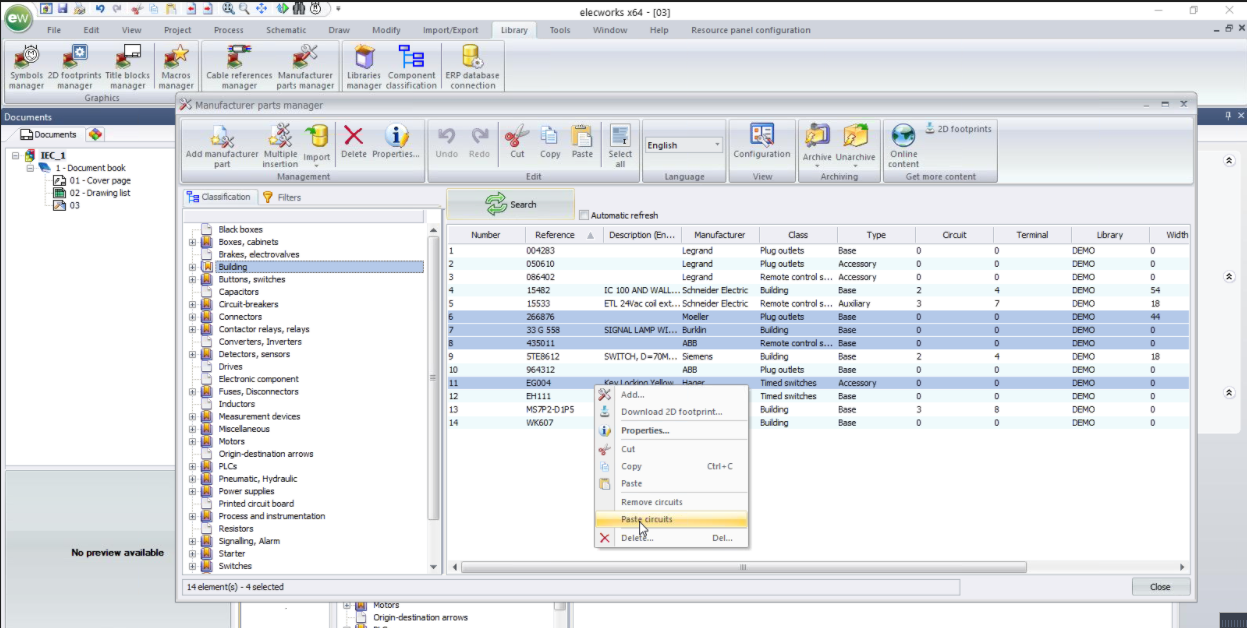
Task: Open Cable references manager
Action: (239, 66)
